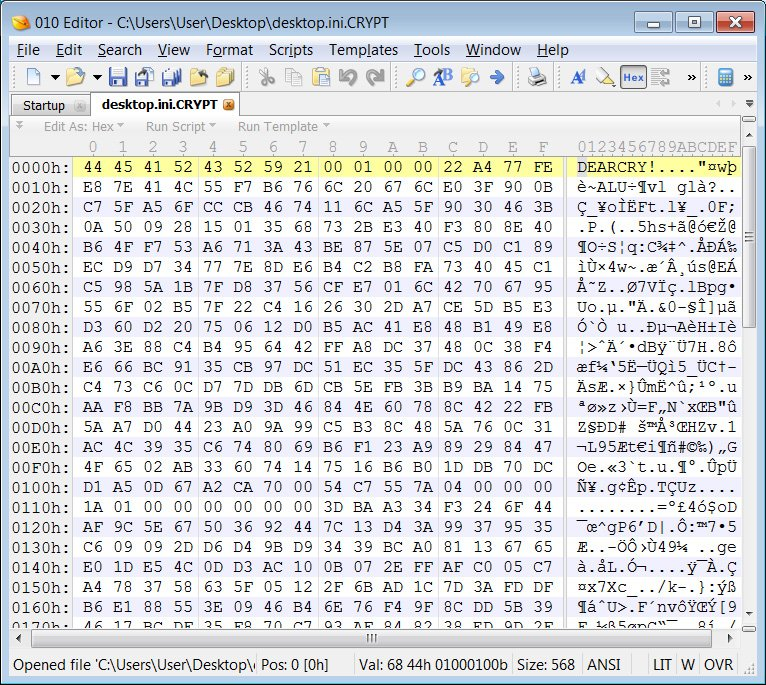Click the Paste clipboard icon

click(320, 77)
